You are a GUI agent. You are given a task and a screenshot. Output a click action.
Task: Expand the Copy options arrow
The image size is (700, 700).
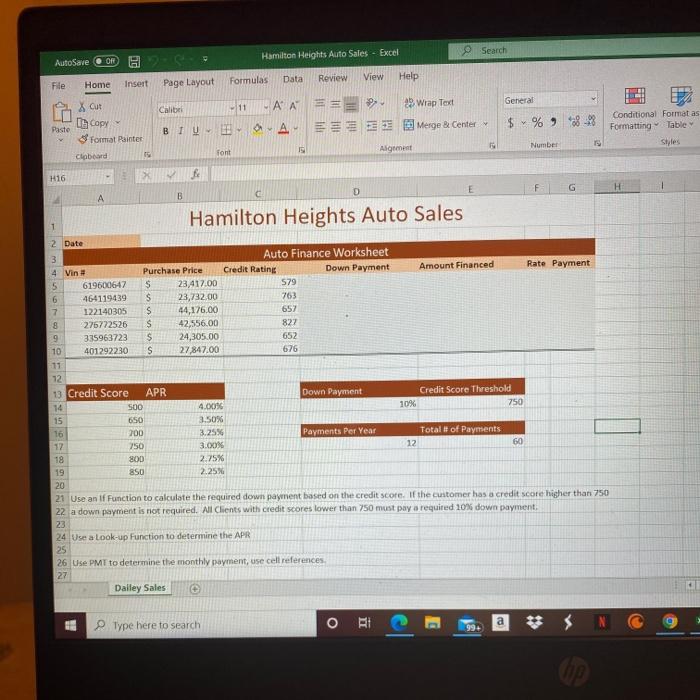coord(118,122)
